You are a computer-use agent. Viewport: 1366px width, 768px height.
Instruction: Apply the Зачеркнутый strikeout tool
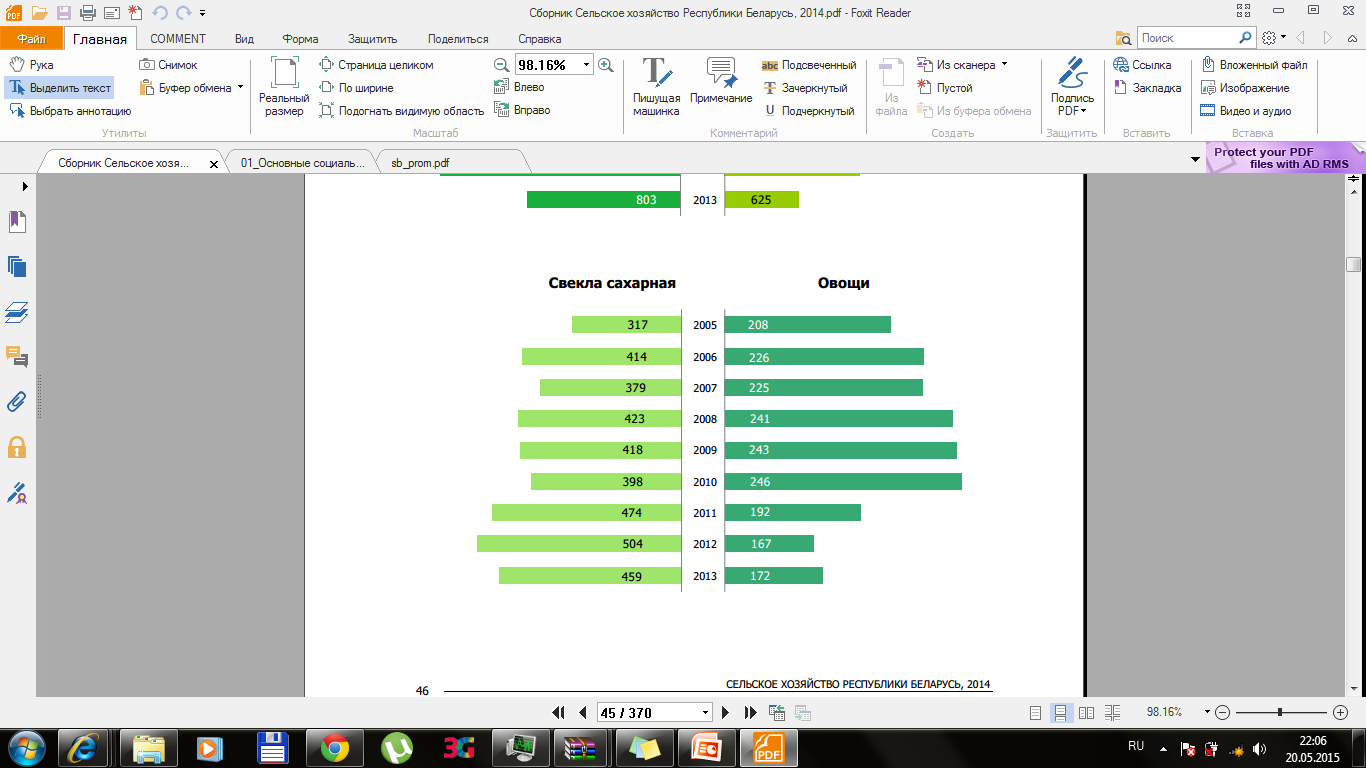(805, 88)
